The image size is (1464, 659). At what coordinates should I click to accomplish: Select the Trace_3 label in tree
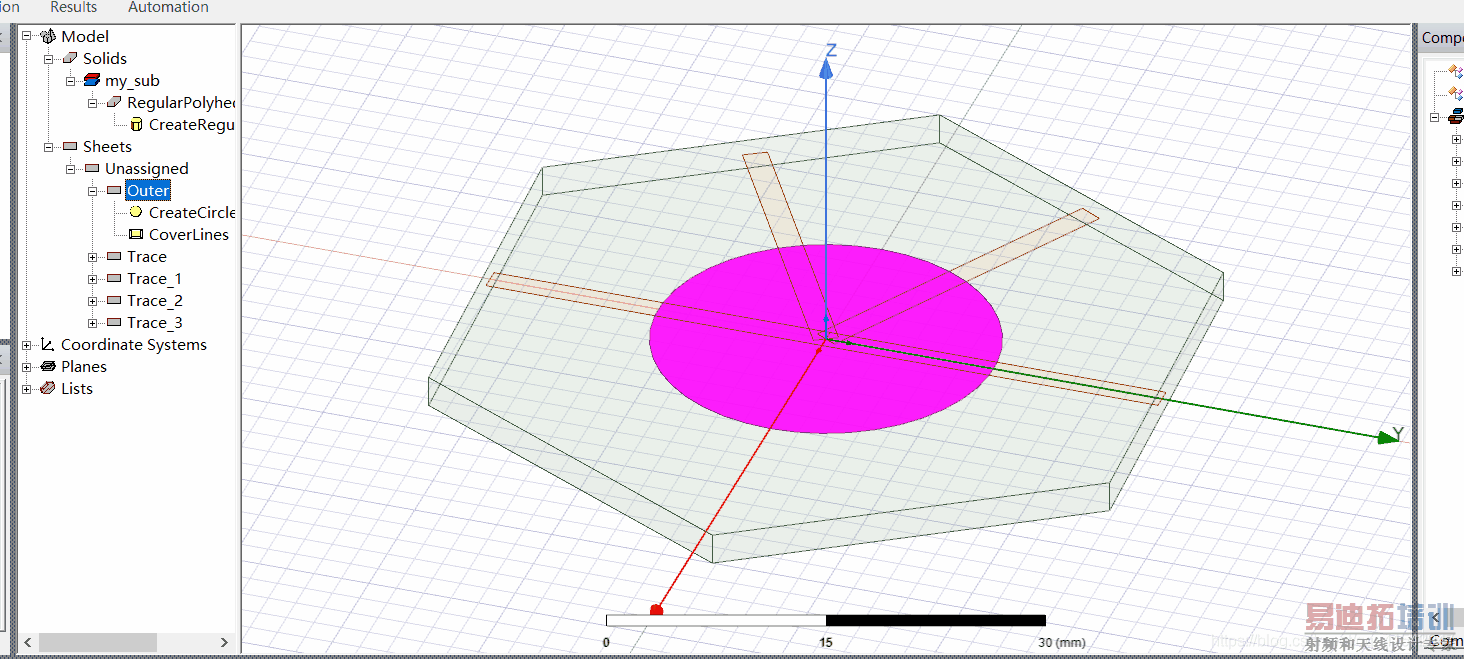tap(155, 323)
